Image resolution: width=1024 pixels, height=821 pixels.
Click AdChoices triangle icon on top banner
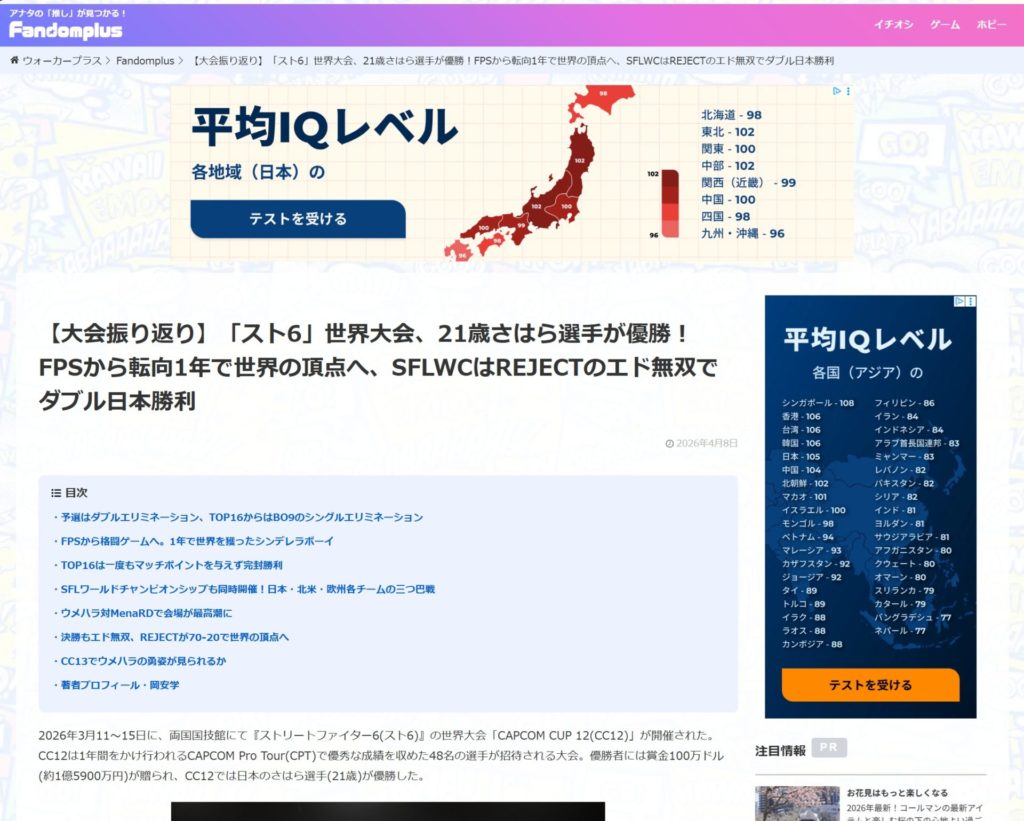(837, 91)
